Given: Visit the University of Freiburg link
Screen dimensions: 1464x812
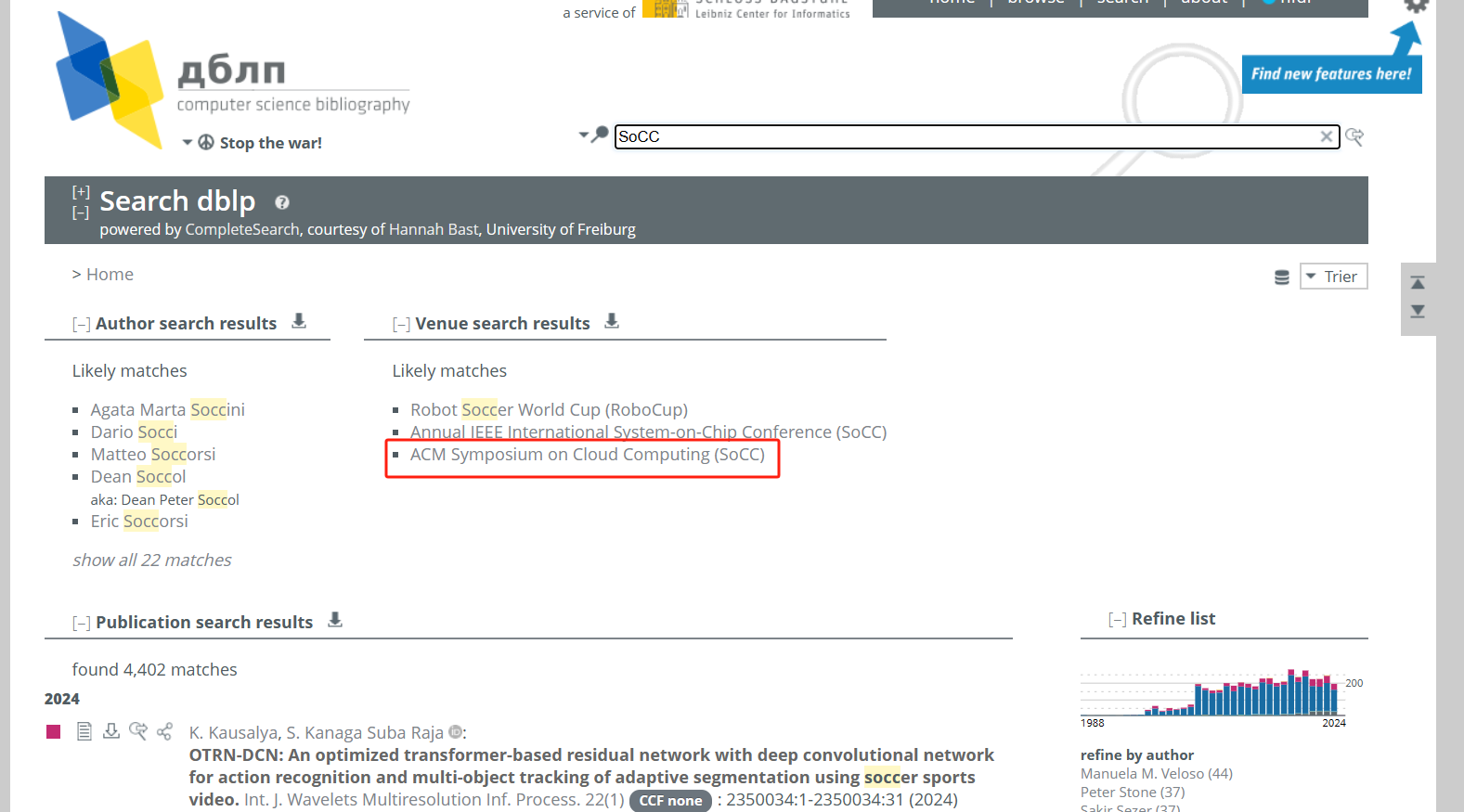Looking at the screenshot, I should coord(561,229).
